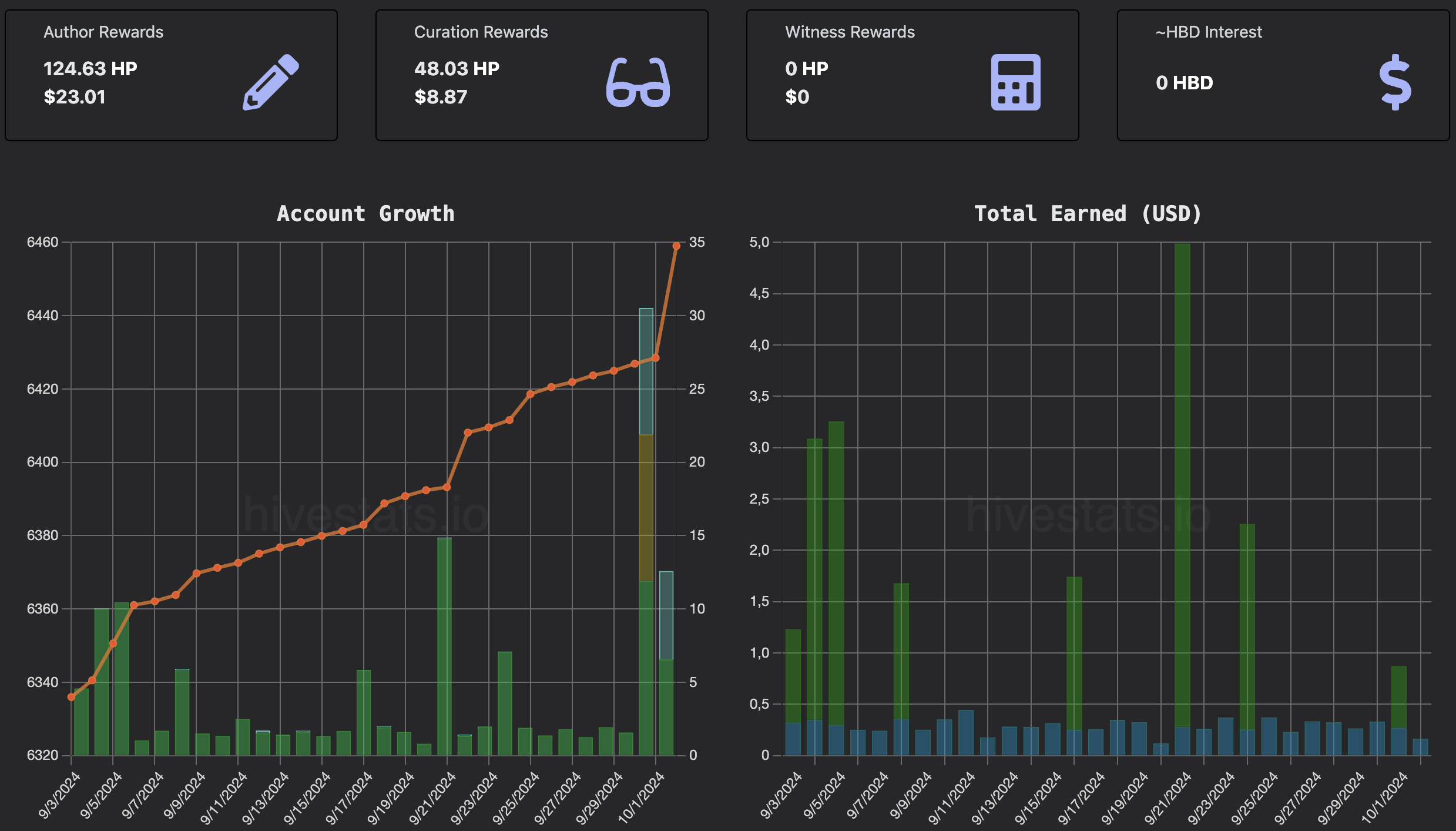Click the 9/21/2024 date label under Account Growth
The height and width of the screenshot is (831, 1456).
pos(432,798)
